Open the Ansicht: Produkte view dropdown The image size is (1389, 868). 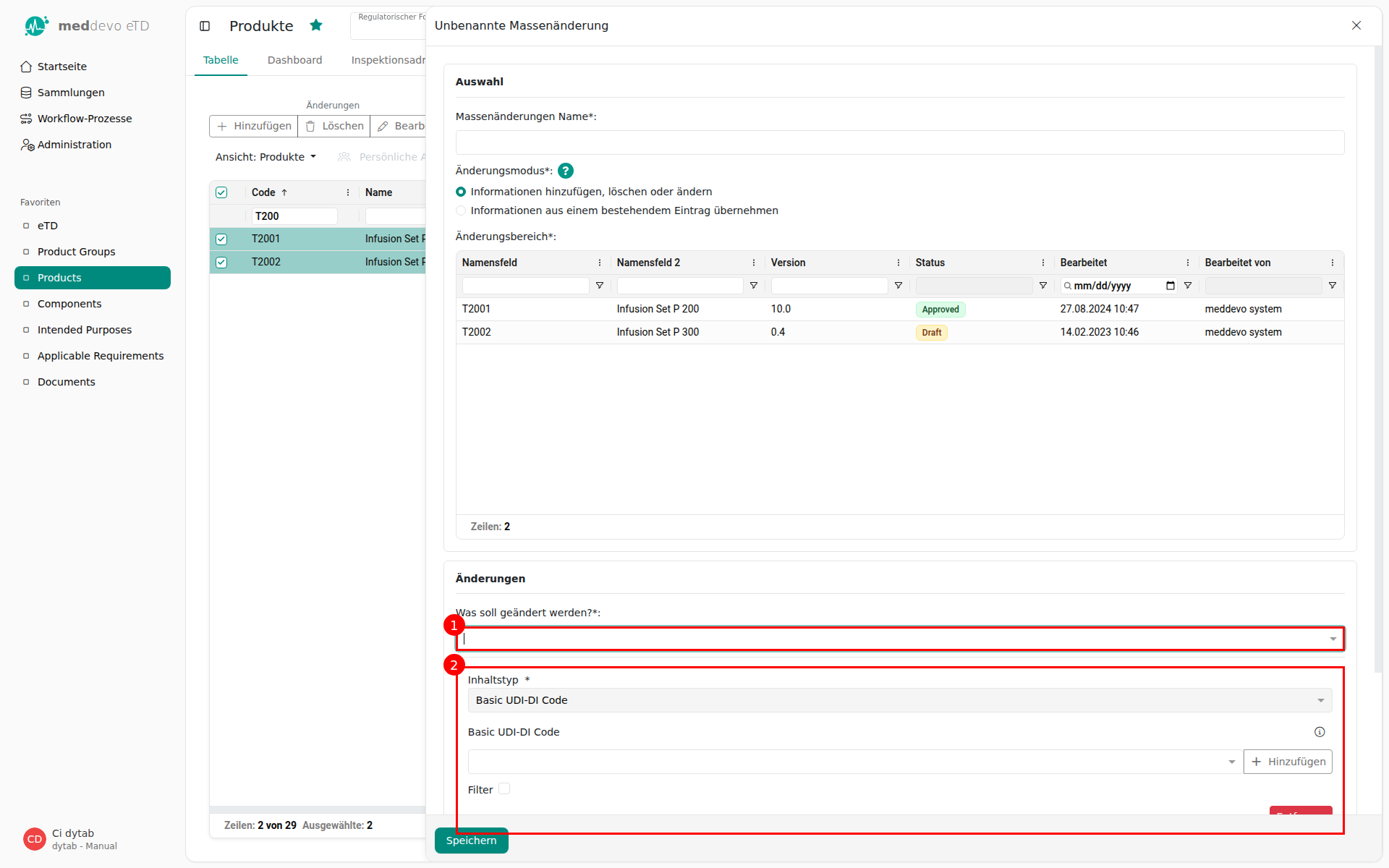click(266, 157)
